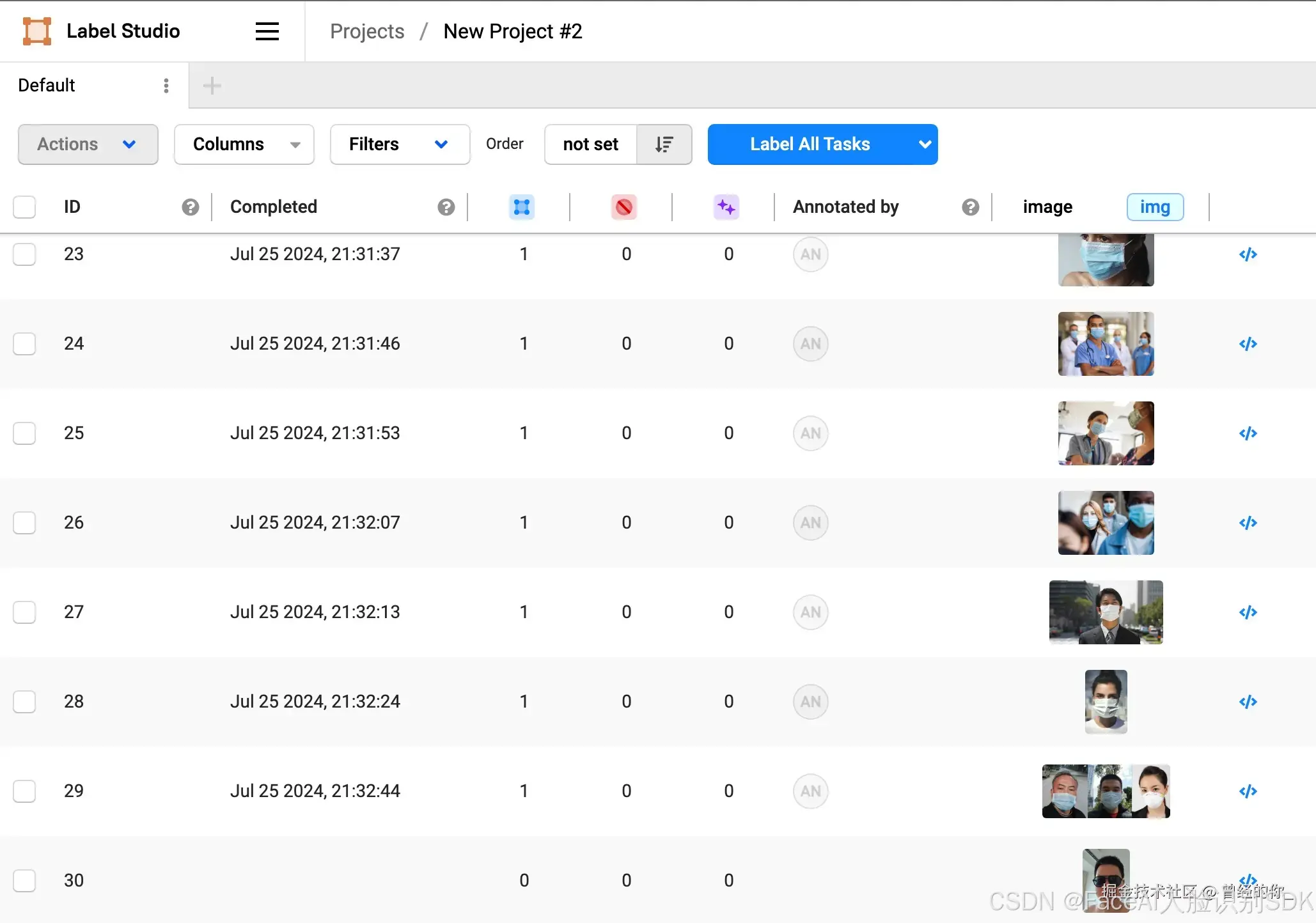Click help icon beside Completed column
Image resolution: width=1316 pixels, height=923 pixels.
tap(446, 207)
